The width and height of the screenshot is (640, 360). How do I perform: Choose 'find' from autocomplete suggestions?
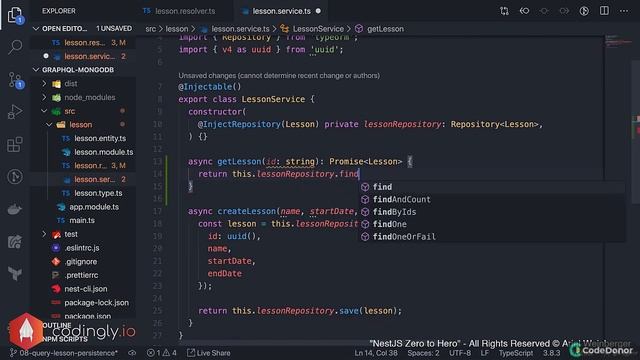(492, 187)
